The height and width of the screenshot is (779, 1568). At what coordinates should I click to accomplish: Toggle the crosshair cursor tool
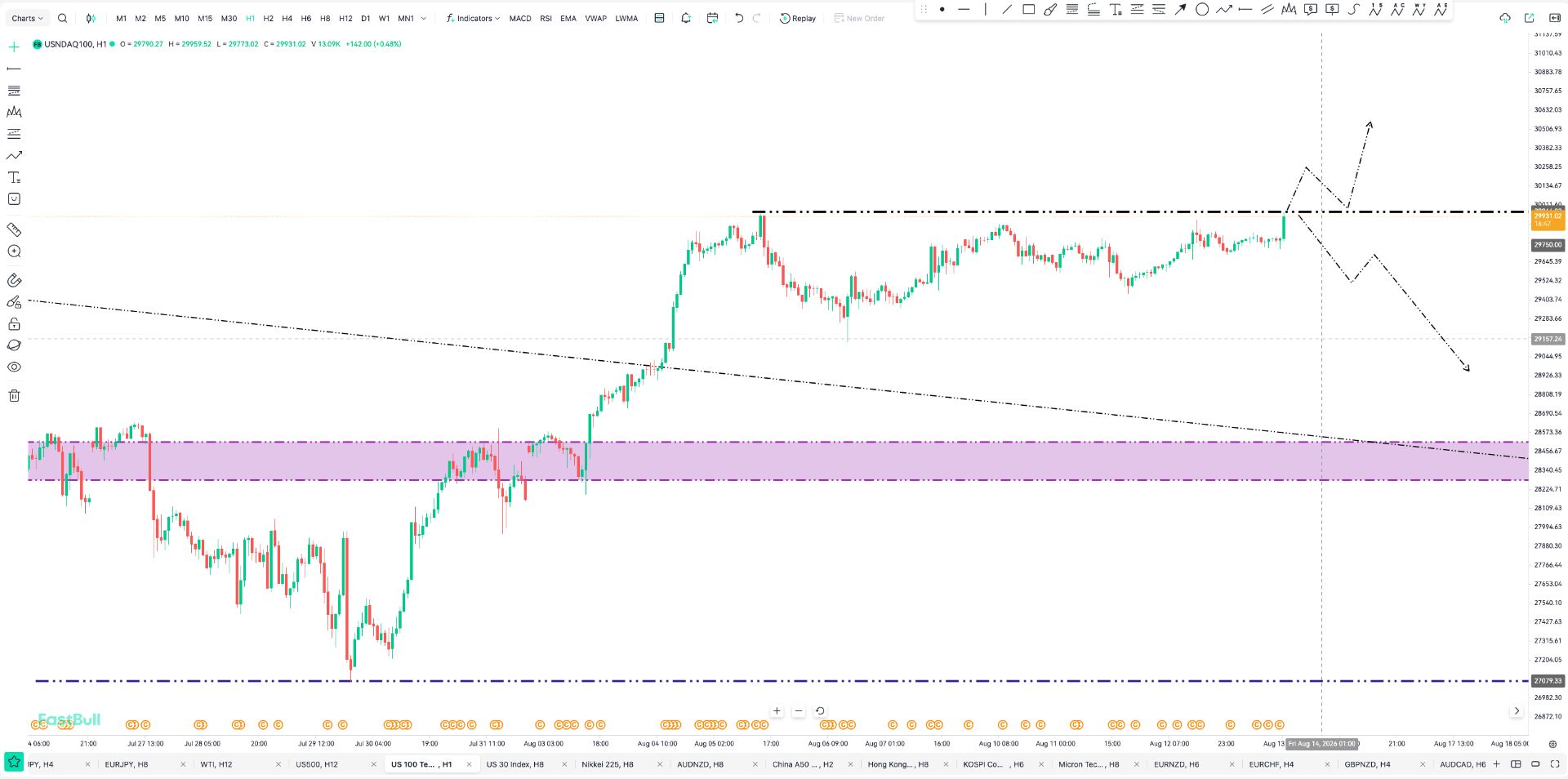pos(14,47)
